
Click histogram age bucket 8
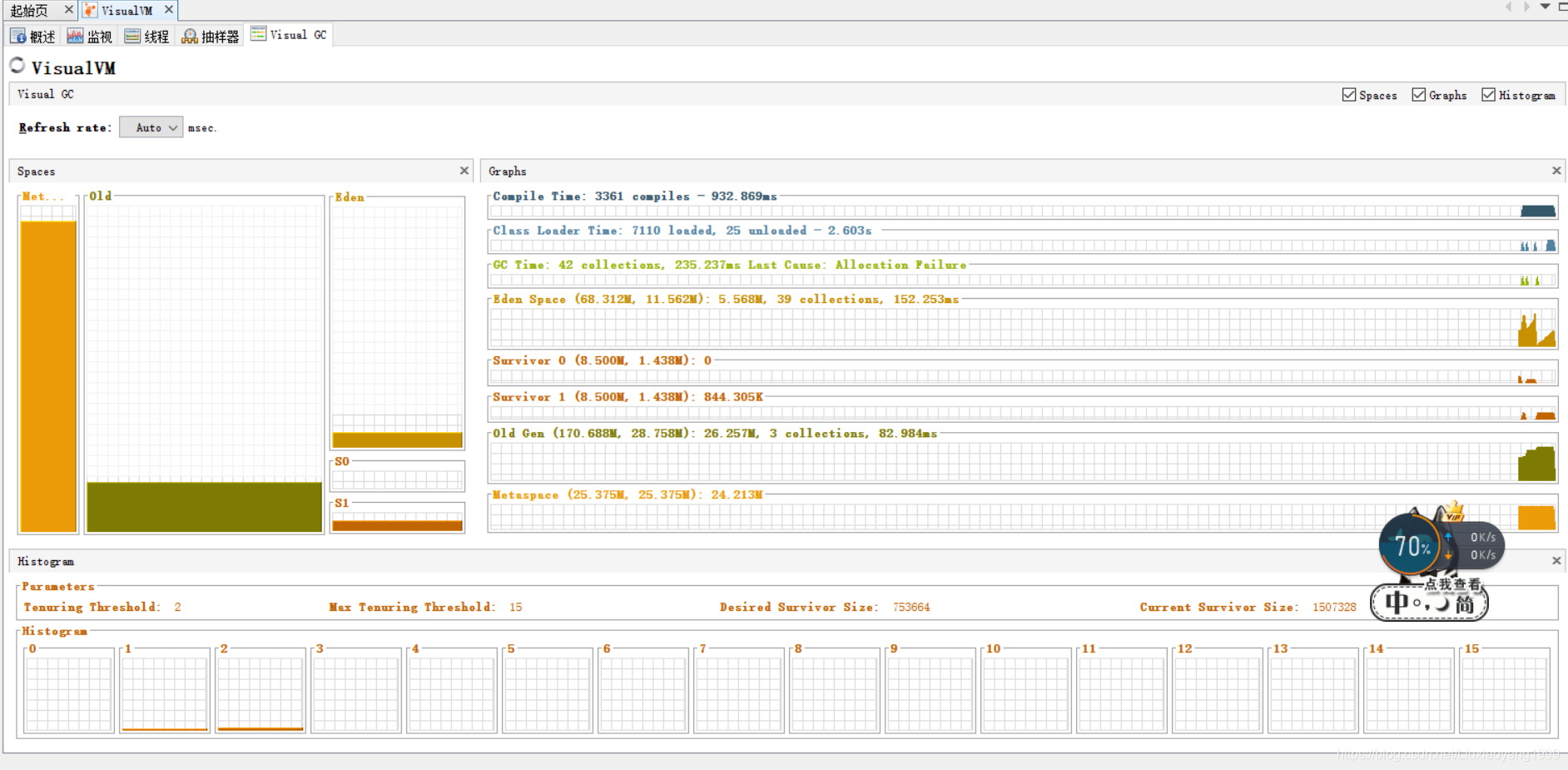(x=835, y=693)
